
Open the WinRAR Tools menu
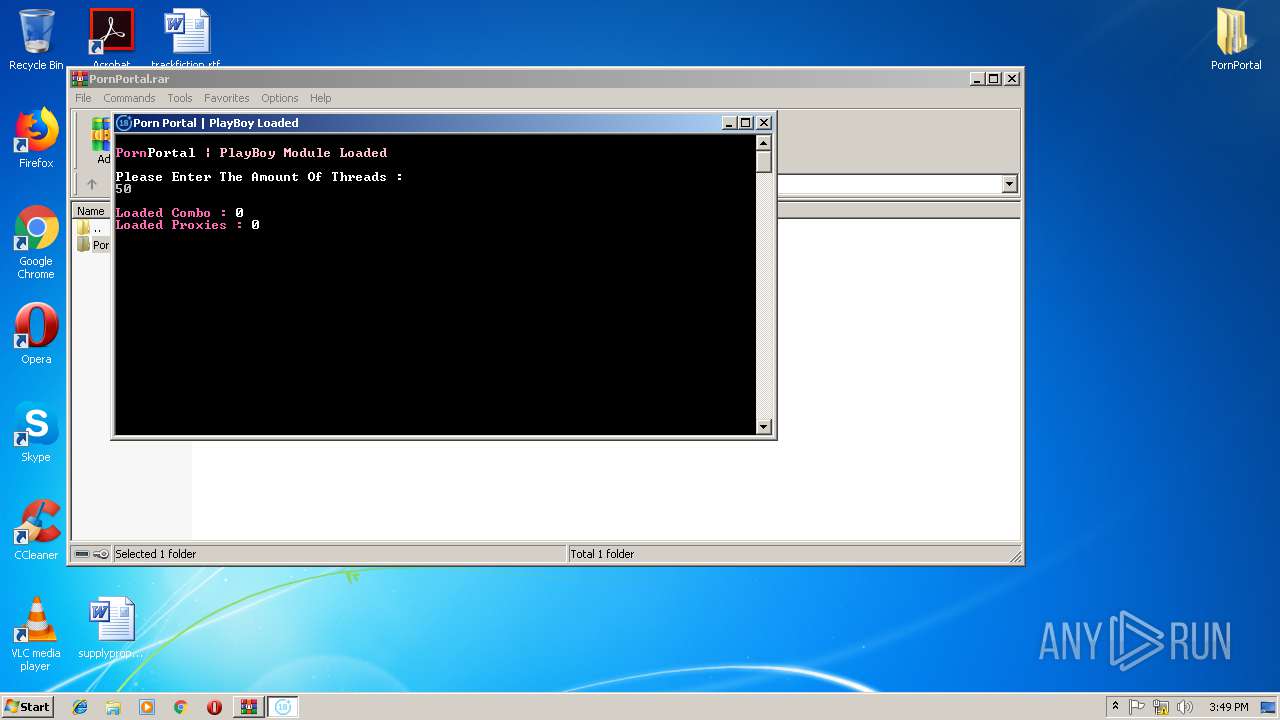click(x=180, y=98)
